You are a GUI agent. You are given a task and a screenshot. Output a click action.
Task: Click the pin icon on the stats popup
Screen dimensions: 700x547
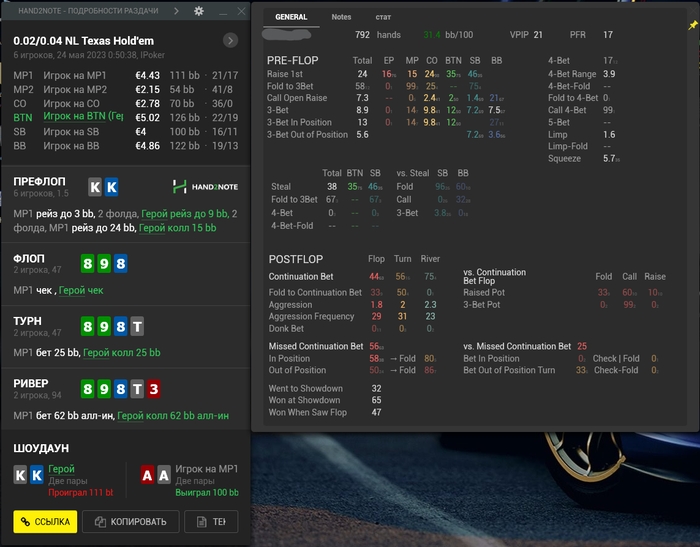click(693, 24)
